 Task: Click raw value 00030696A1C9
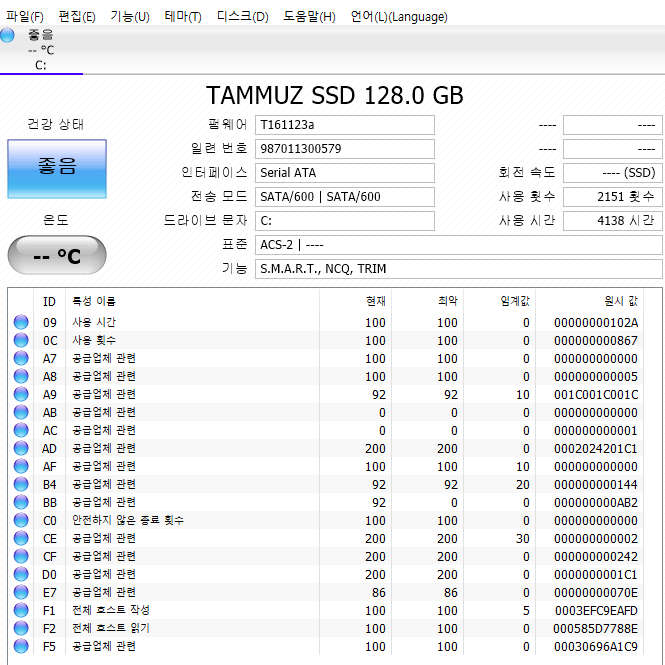tap(596, 647)
